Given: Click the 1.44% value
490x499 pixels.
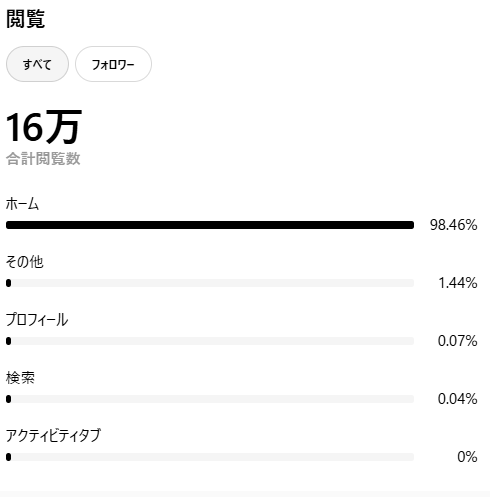Looking at the screenshot, I should coord(458,283).
